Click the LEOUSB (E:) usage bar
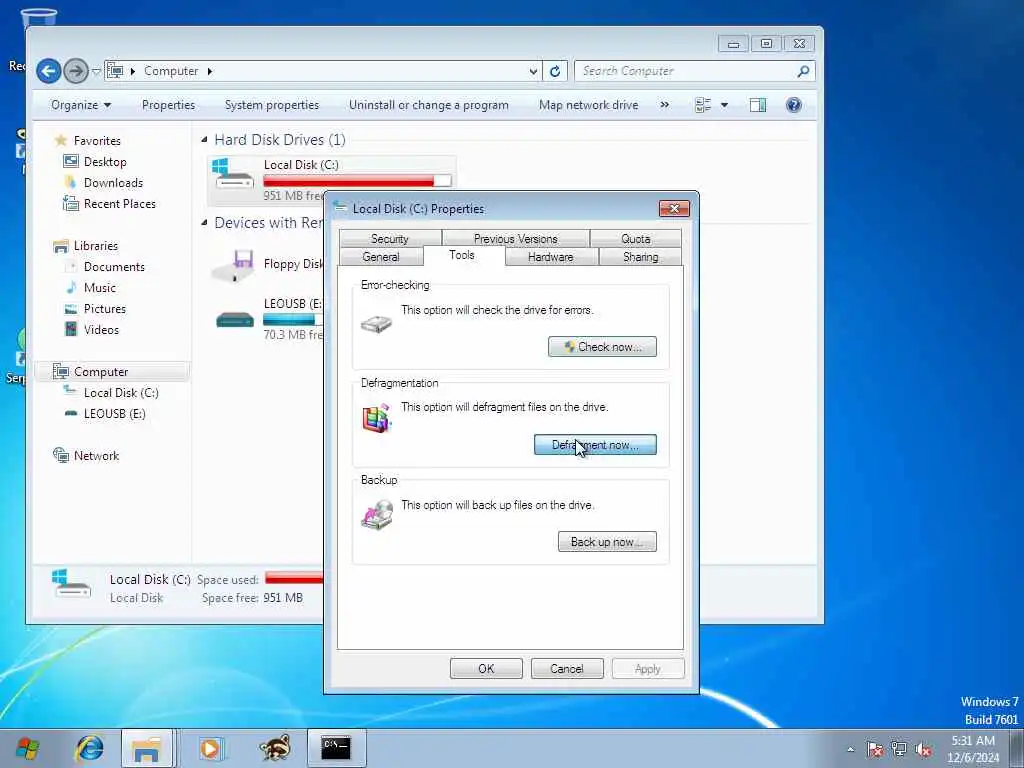This screenshot has width=1024, height=768. pyautogui.click(x=293, y=319)
